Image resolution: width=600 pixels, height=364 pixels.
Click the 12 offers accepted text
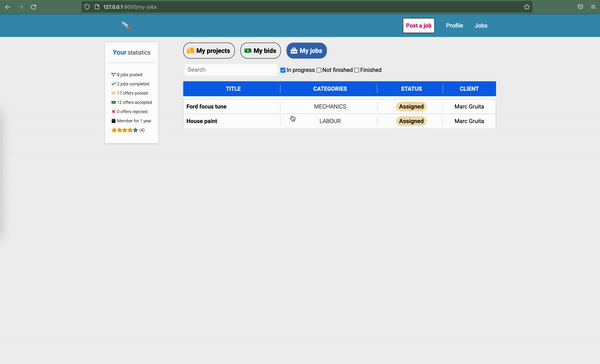click(x=134, y=102)
